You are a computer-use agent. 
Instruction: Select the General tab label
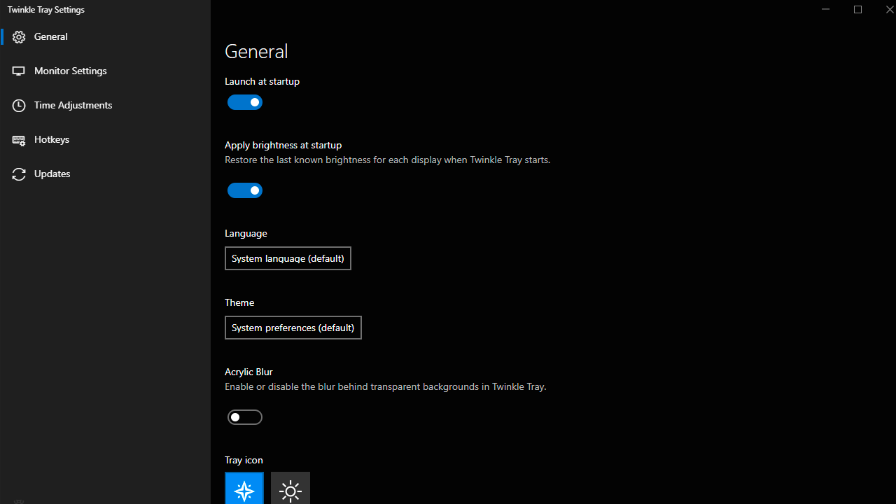51,37
